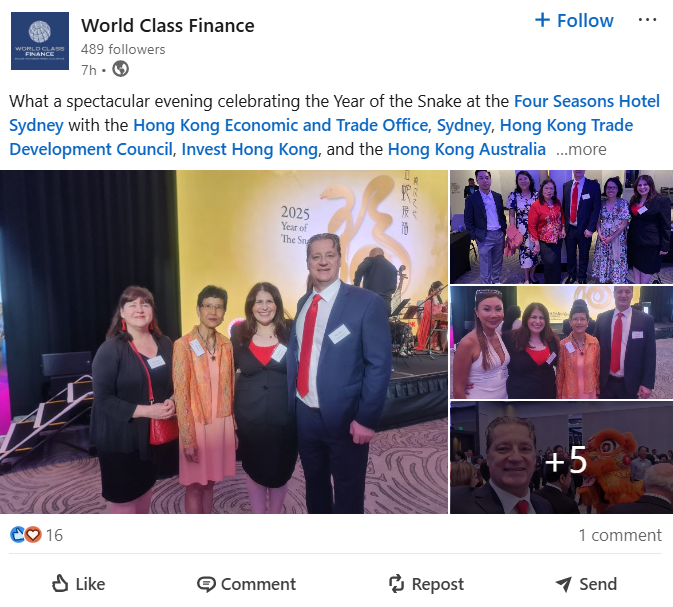Click the public visibility globe icon
Viewport: 673px width, 607px height.
click(x=121, y=69)
